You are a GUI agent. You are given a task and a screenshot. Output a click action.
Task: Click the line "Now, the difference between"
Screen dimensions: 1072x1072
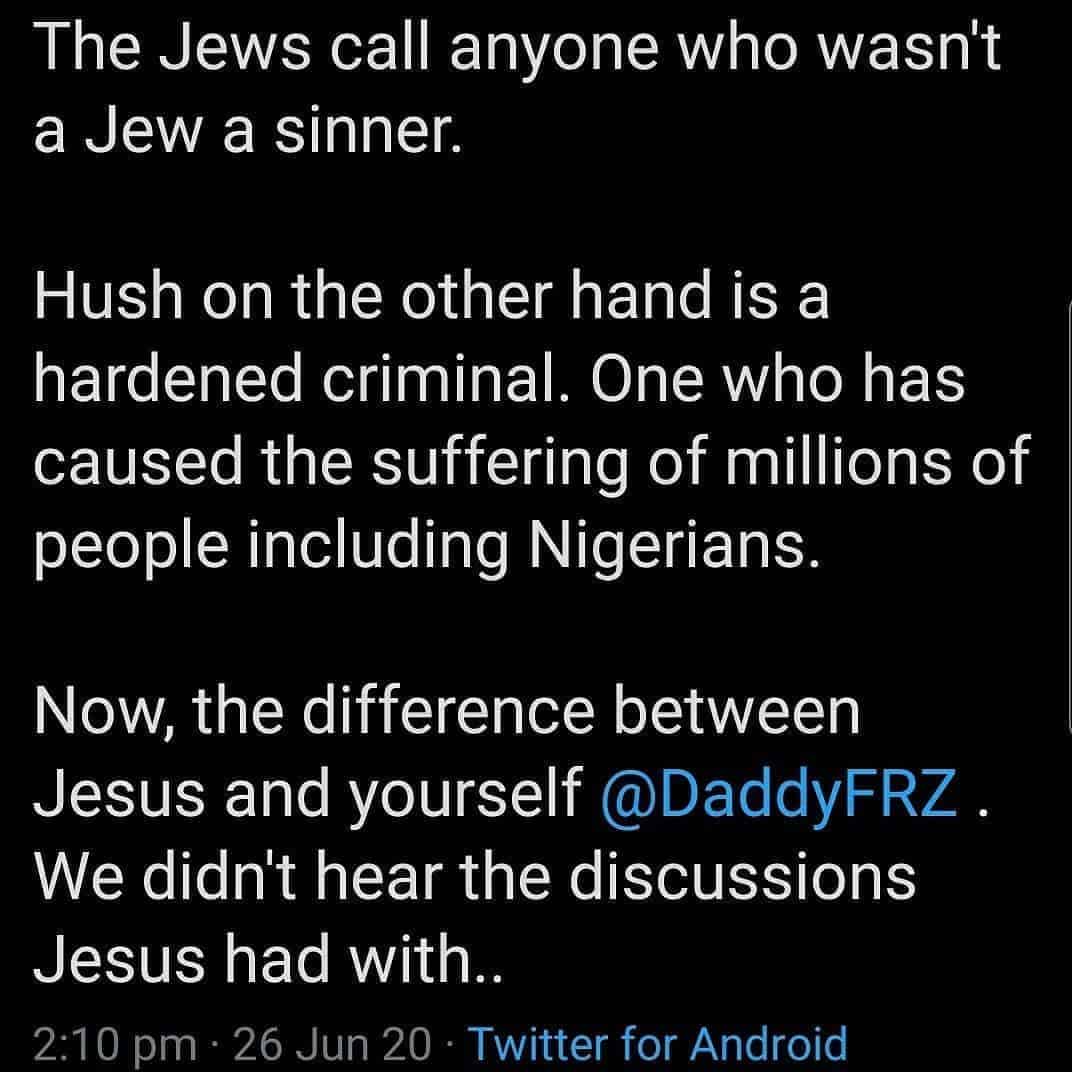(x=447, y=711)
